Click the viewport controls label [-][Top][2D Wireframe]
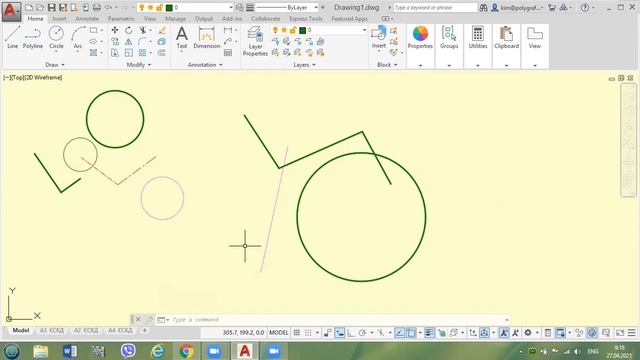Image resolution: width=640 pixels, height=360 pixels. coord(33,77)
